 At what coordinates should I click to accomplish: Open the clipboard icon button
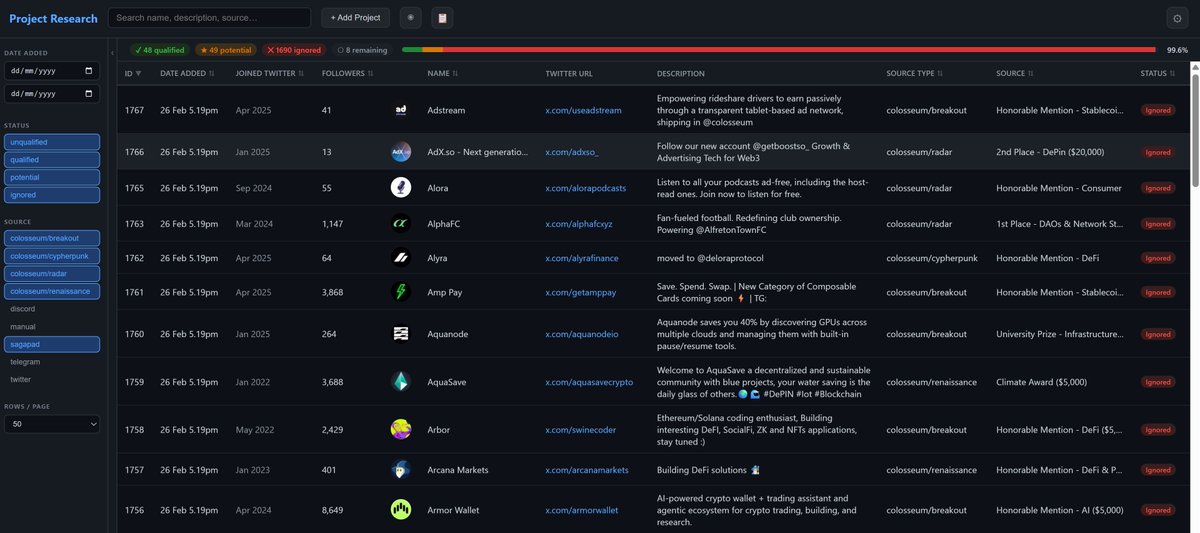click(442, 18)
